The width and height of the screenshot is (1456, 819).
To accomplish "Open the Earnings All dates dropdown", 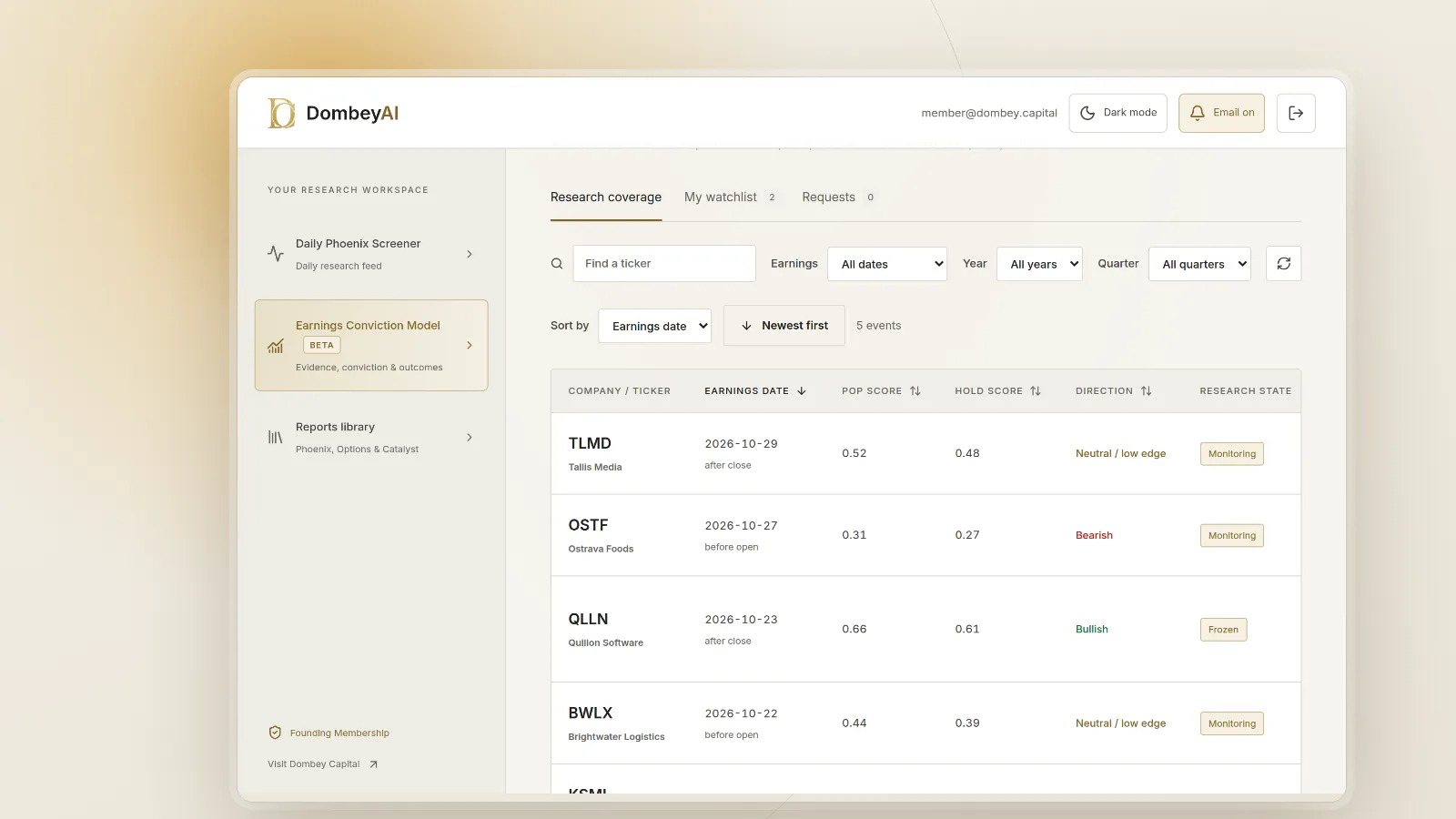I will coord(887,264).
